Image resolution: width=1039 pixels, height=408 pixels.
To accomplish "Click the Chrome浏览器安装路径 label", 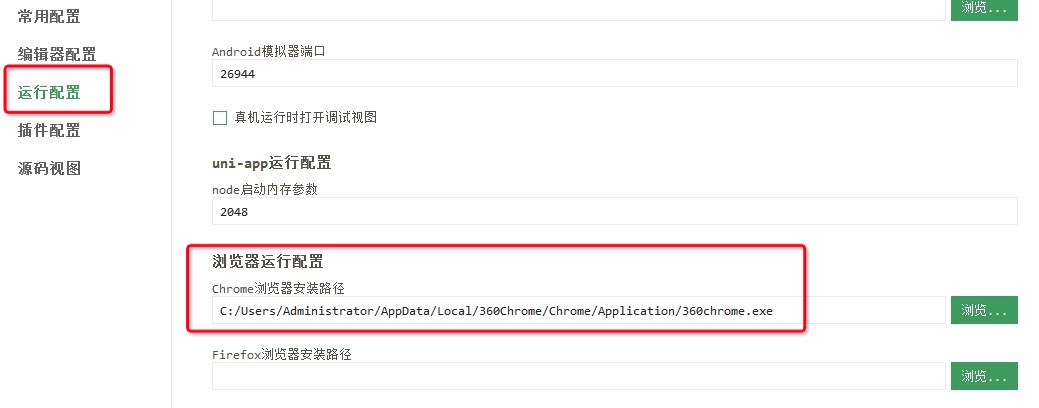I will (278, 288).
